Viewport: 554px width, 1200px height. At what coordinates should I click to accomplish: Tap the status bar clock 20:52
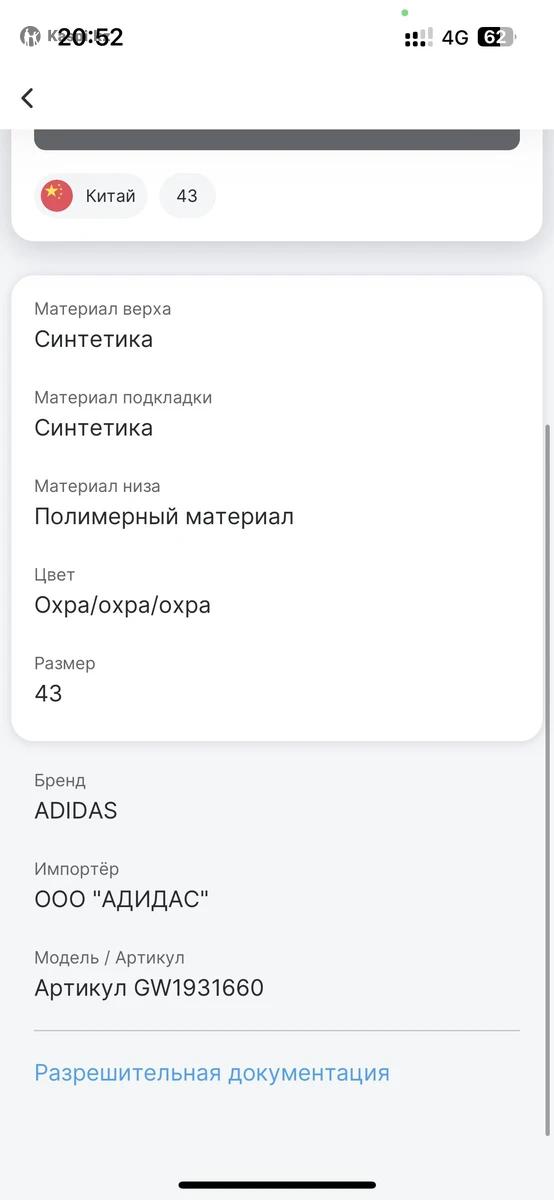(90, 38)
